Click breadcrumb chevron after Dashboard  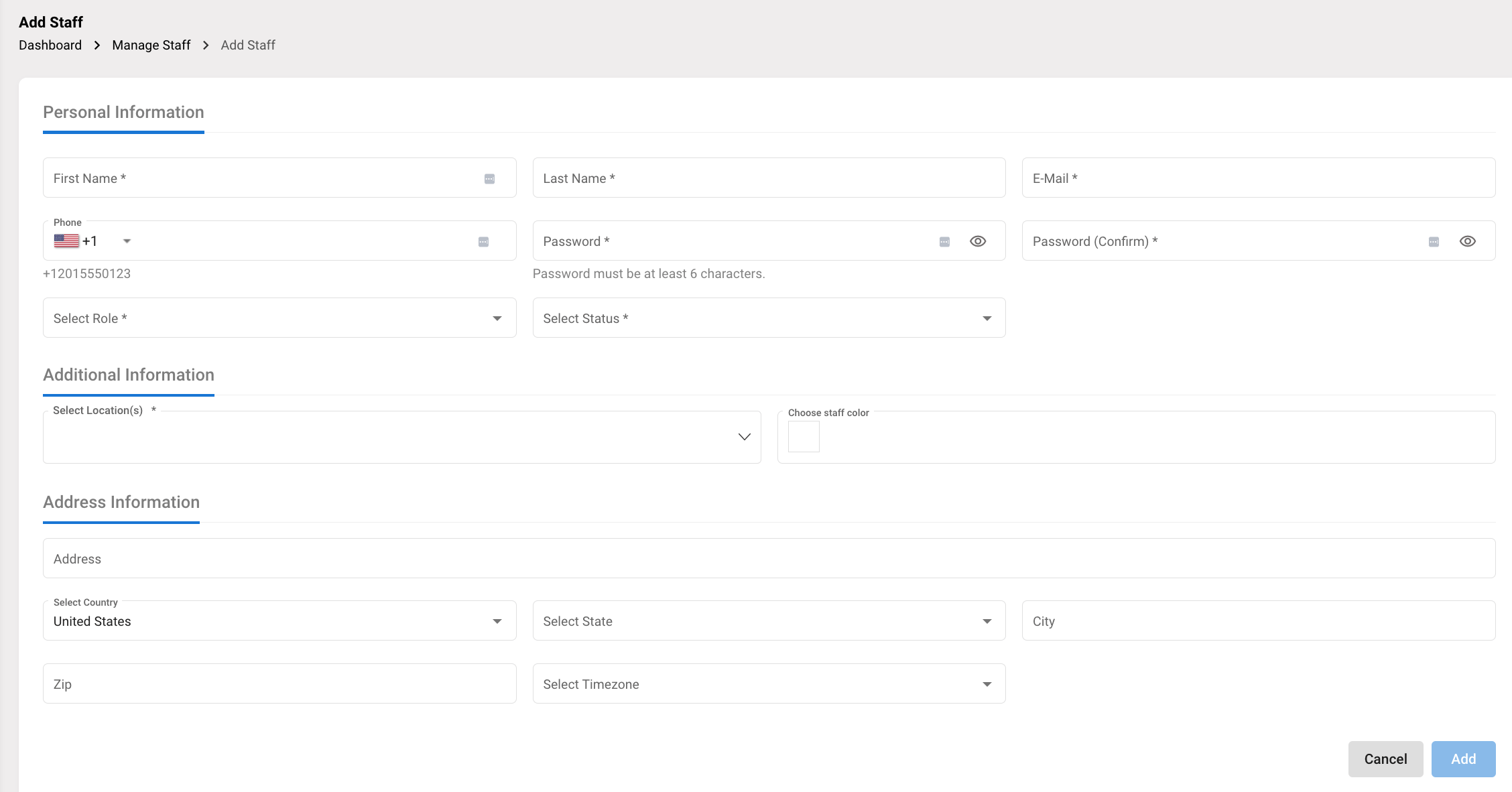(97, 45)
